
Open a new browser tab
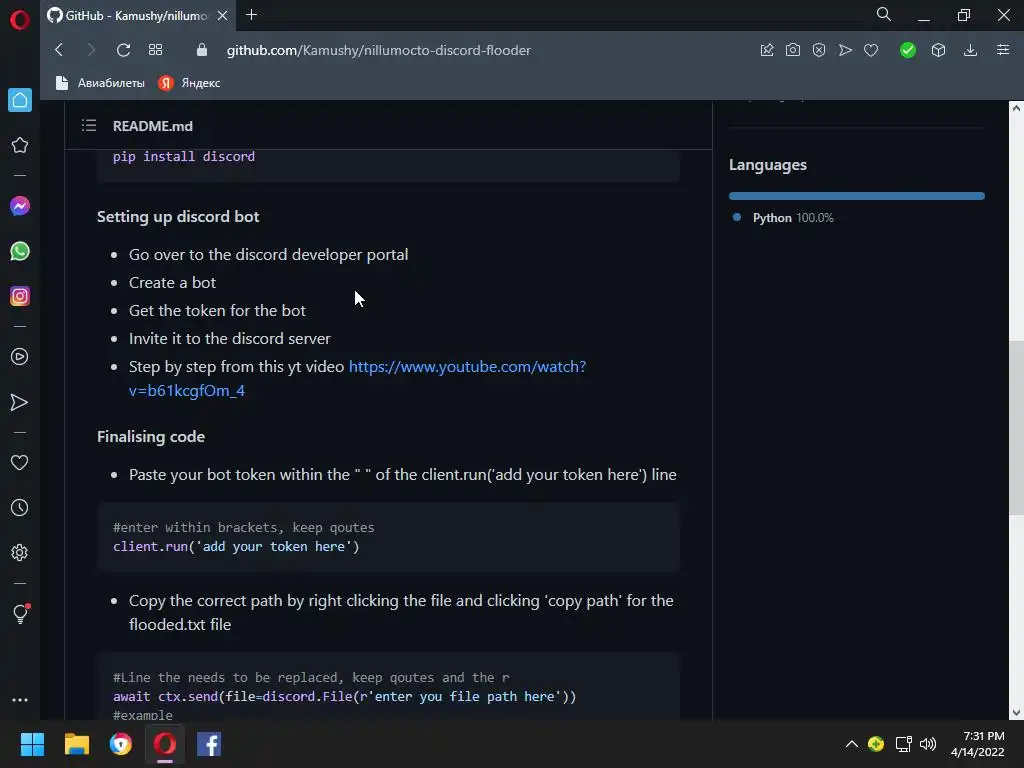[x=251, y=15]
